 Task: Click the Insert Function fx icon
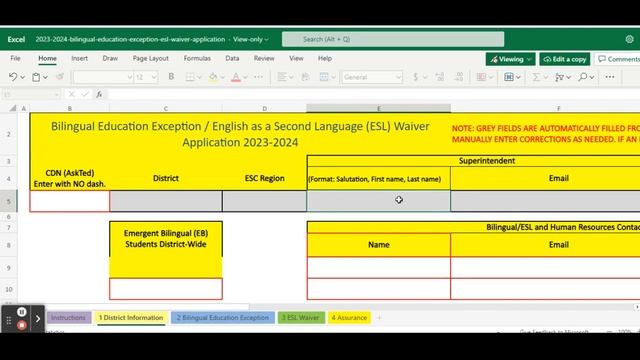[x=99, y=94]
